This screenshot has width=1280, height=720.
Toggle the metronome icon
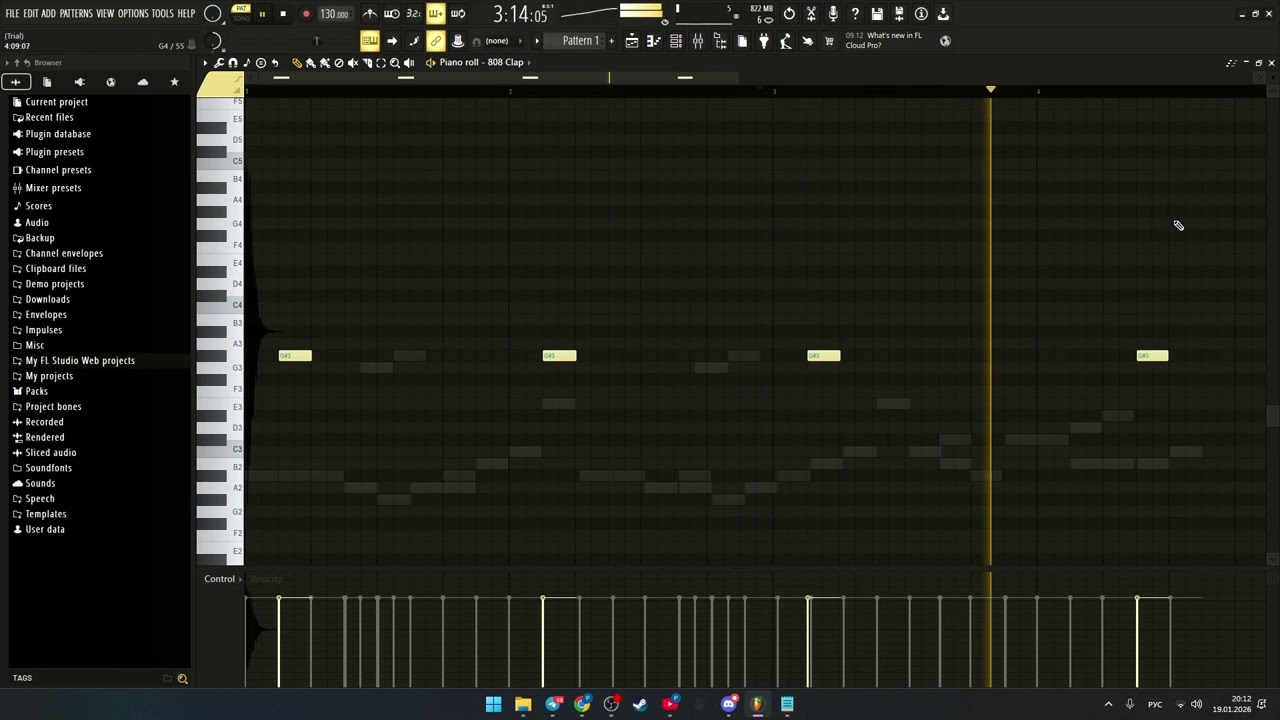coord(370,14)
